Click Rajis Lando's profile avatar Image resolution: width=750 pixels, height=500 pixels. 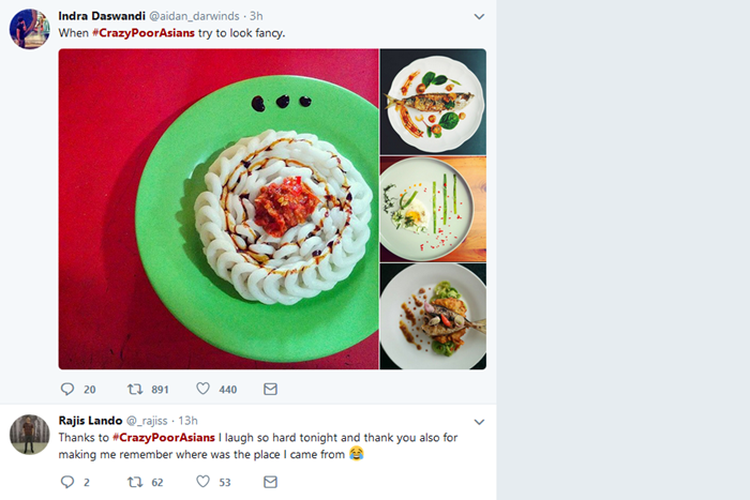pos(30,435)
